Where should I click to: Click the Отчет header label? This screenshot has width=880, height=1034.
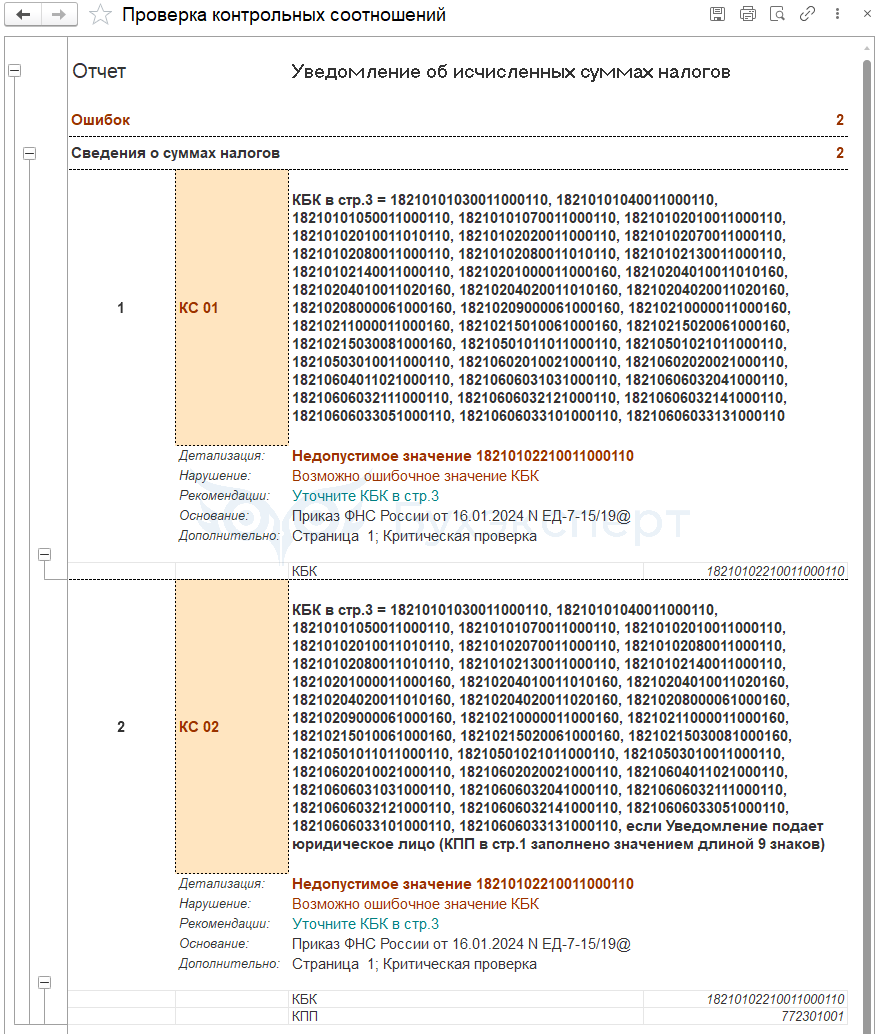click(99, 71)
